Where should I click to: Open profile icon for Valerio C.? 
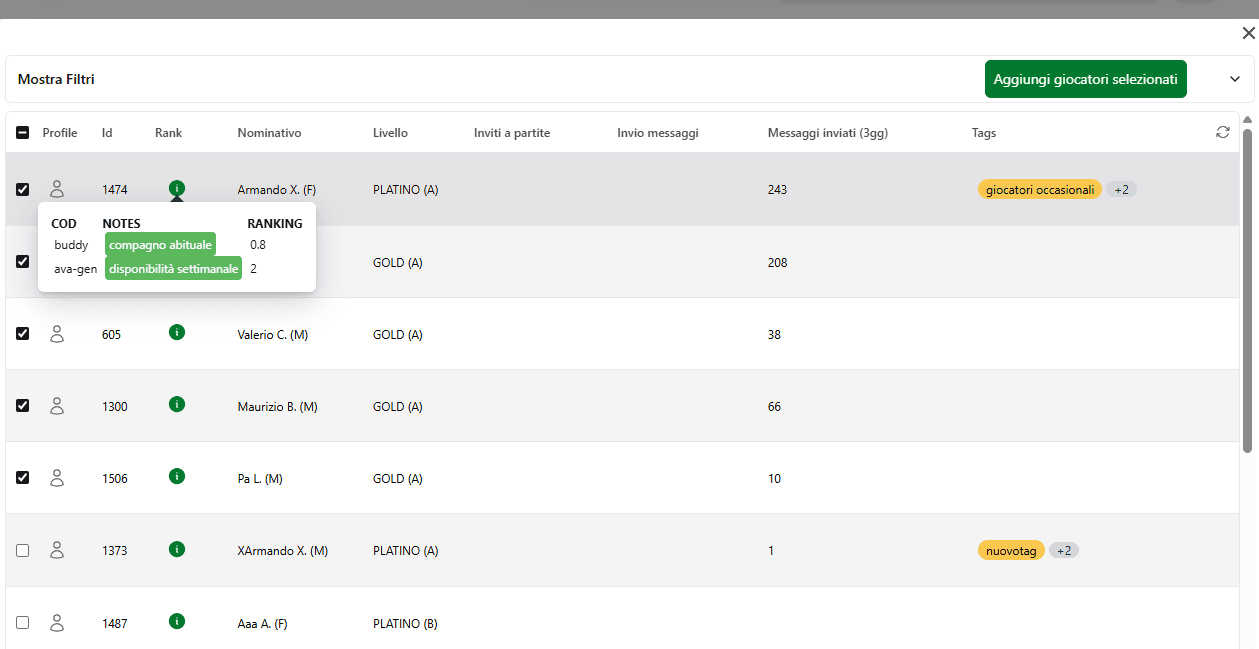[x=57, y=334]
